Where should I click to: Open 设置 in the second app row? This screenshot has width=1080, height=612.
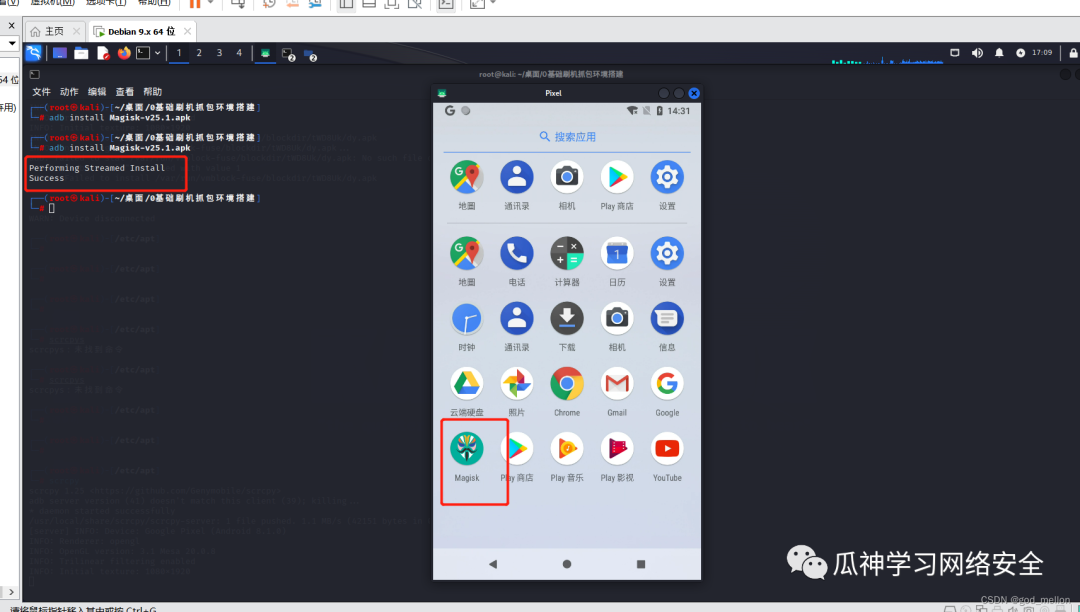667,253
